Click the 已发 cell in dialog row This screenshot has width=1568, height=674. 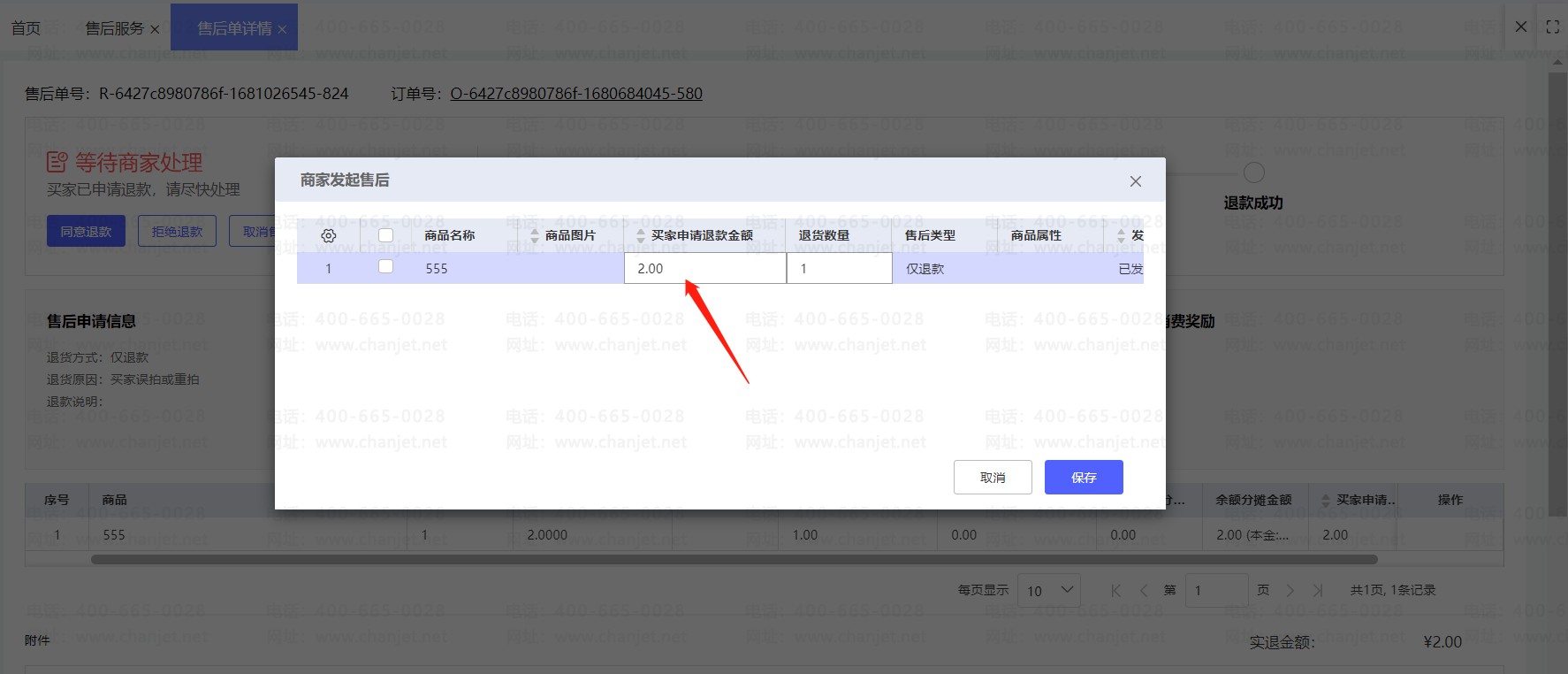point(1130,269)
